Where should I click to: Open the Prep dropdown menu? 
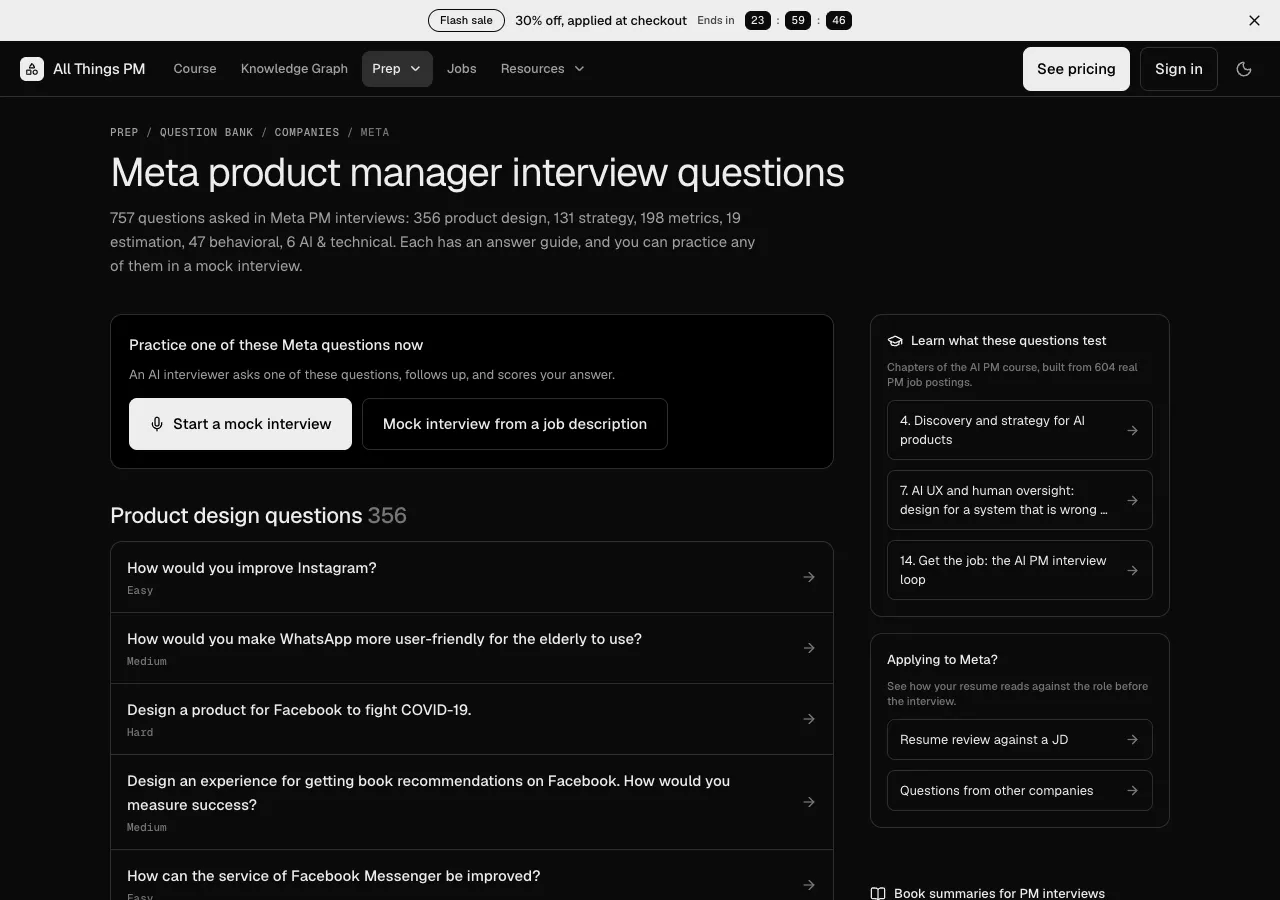click(x=397, y=69)
